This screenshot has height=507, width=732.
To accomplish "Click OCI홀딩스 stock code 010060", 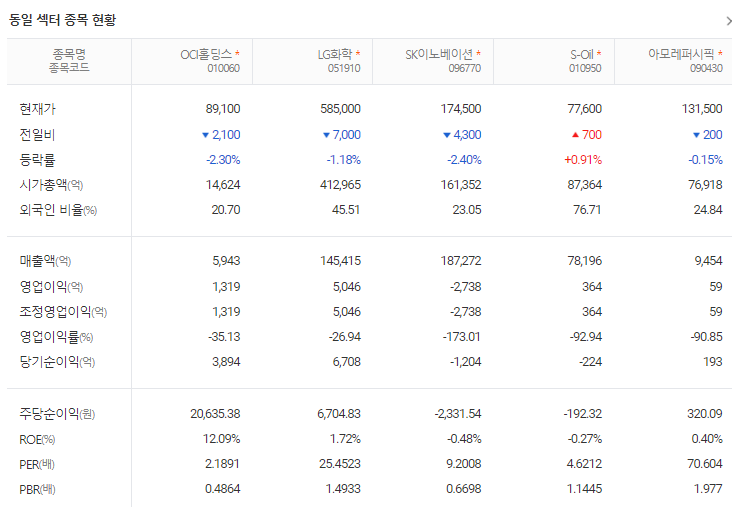I will (x=224, y=68).
